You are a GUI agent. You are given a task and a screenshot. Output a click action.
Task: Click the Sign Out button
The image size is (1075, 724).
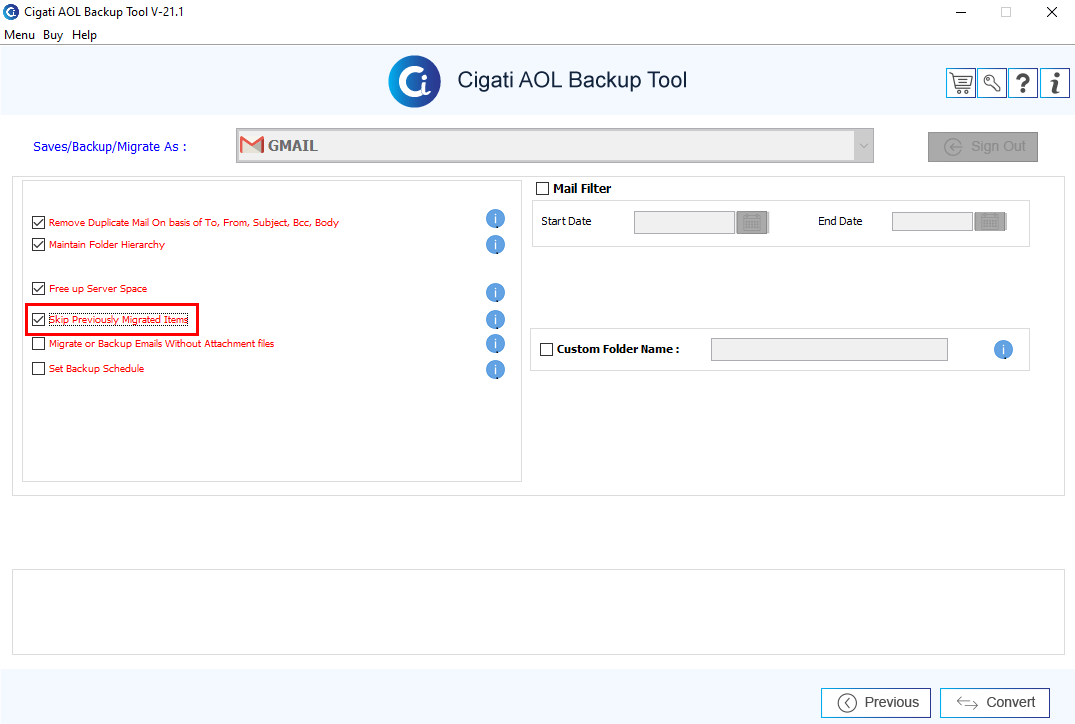[982, 147]
